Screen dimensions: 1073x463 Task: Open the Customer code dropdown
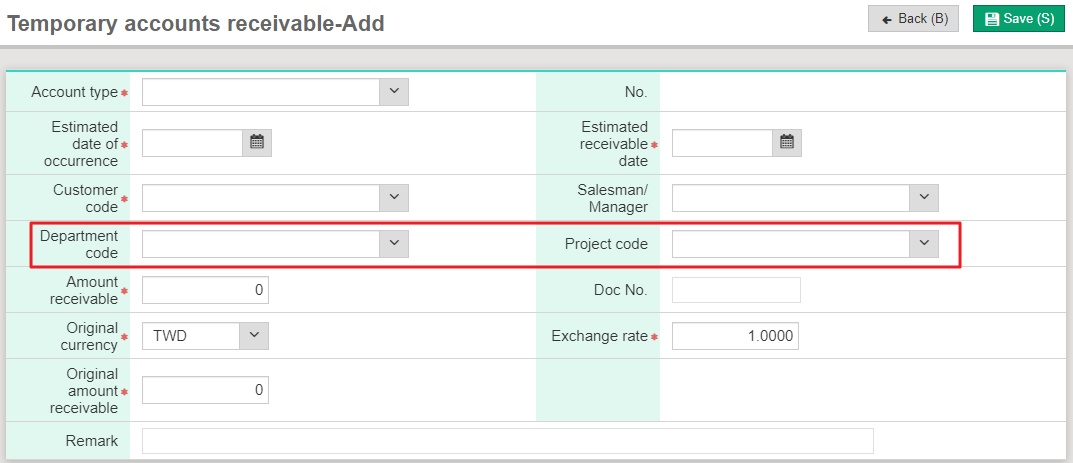(x=394, y=197)
